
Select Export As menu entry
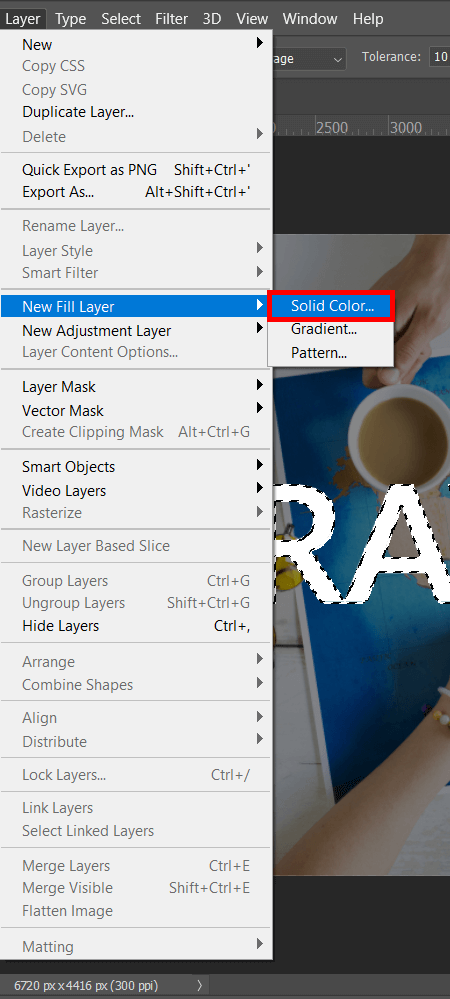pos(136,192)
